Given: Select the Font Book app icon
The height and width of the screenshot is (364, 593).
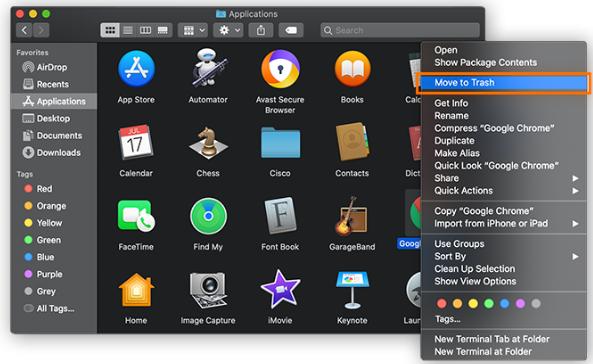Looking at the screenshot, I should tap(280, 216).
